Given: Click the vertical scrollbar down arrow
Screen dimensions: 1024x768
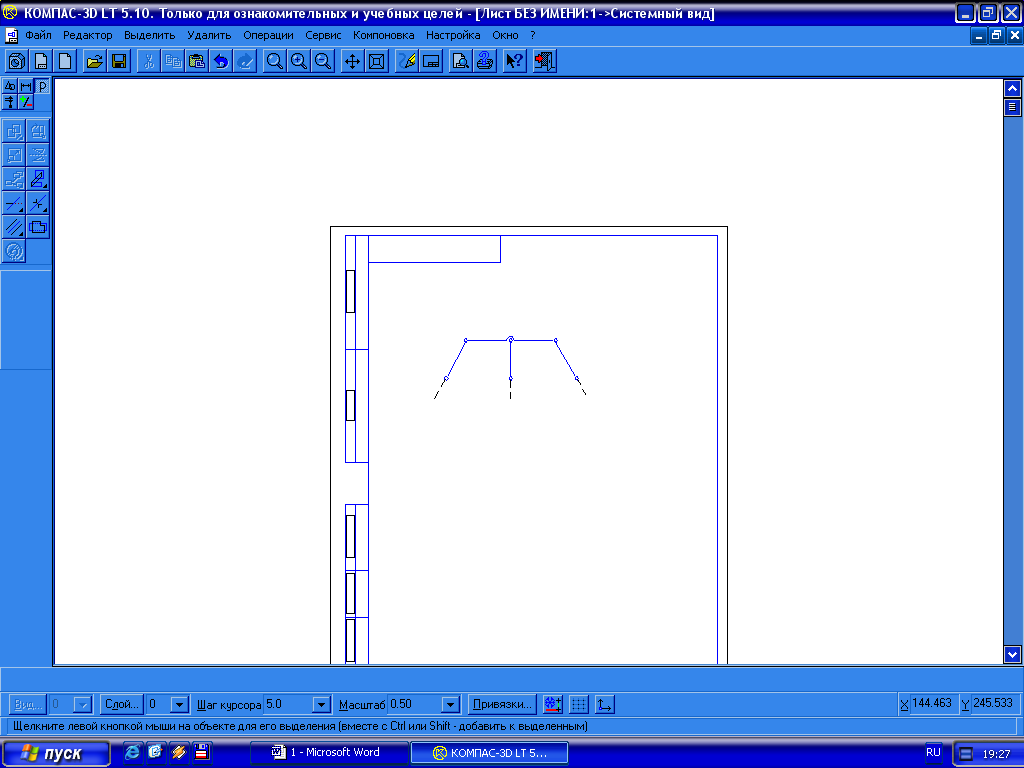Looking at the screenshot, I should [1012, 654].
